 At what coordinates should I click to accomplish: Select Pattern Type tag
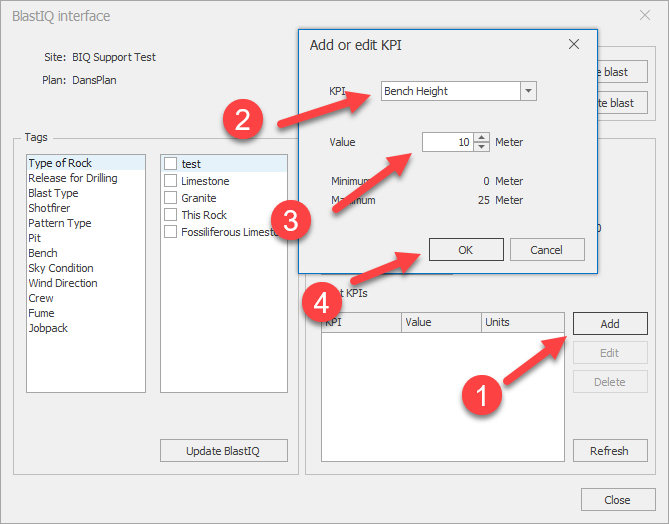point(86,223)
